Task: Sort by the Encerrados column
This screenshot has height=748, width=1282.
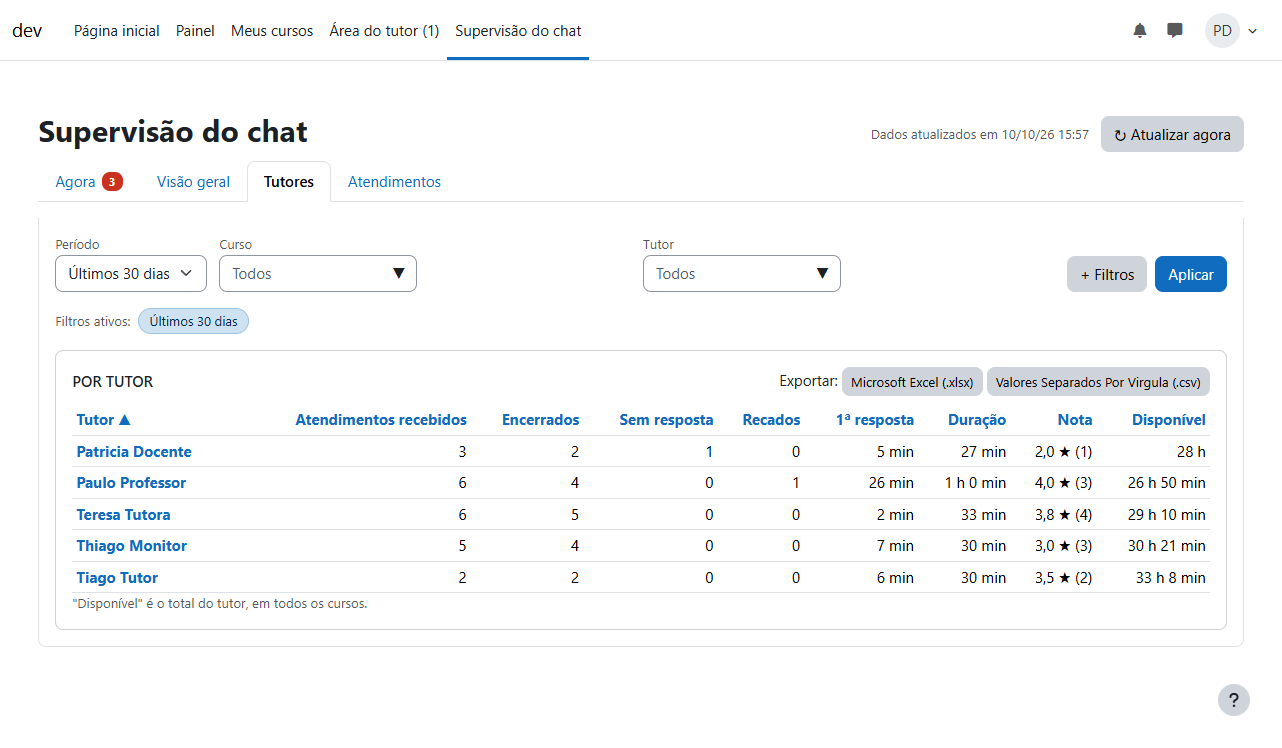Action: tap(540, 420)
